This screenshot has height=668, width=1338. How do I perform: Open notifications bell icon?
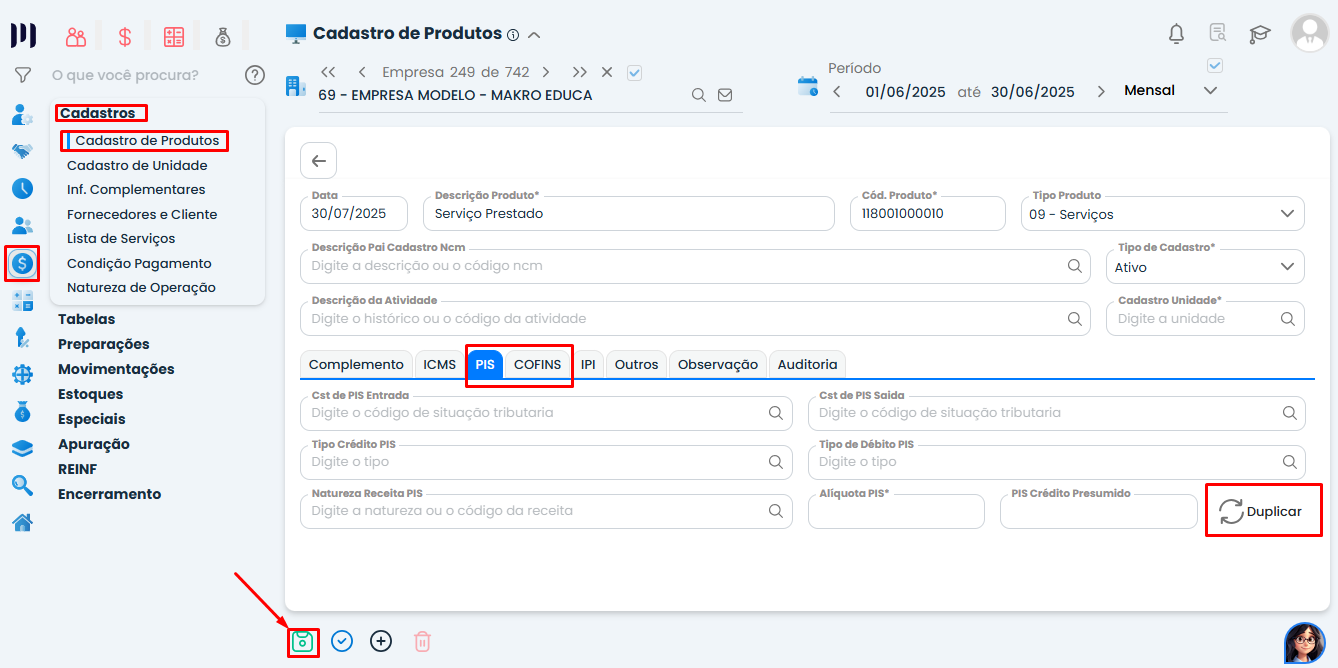(x=1176, y=33)
